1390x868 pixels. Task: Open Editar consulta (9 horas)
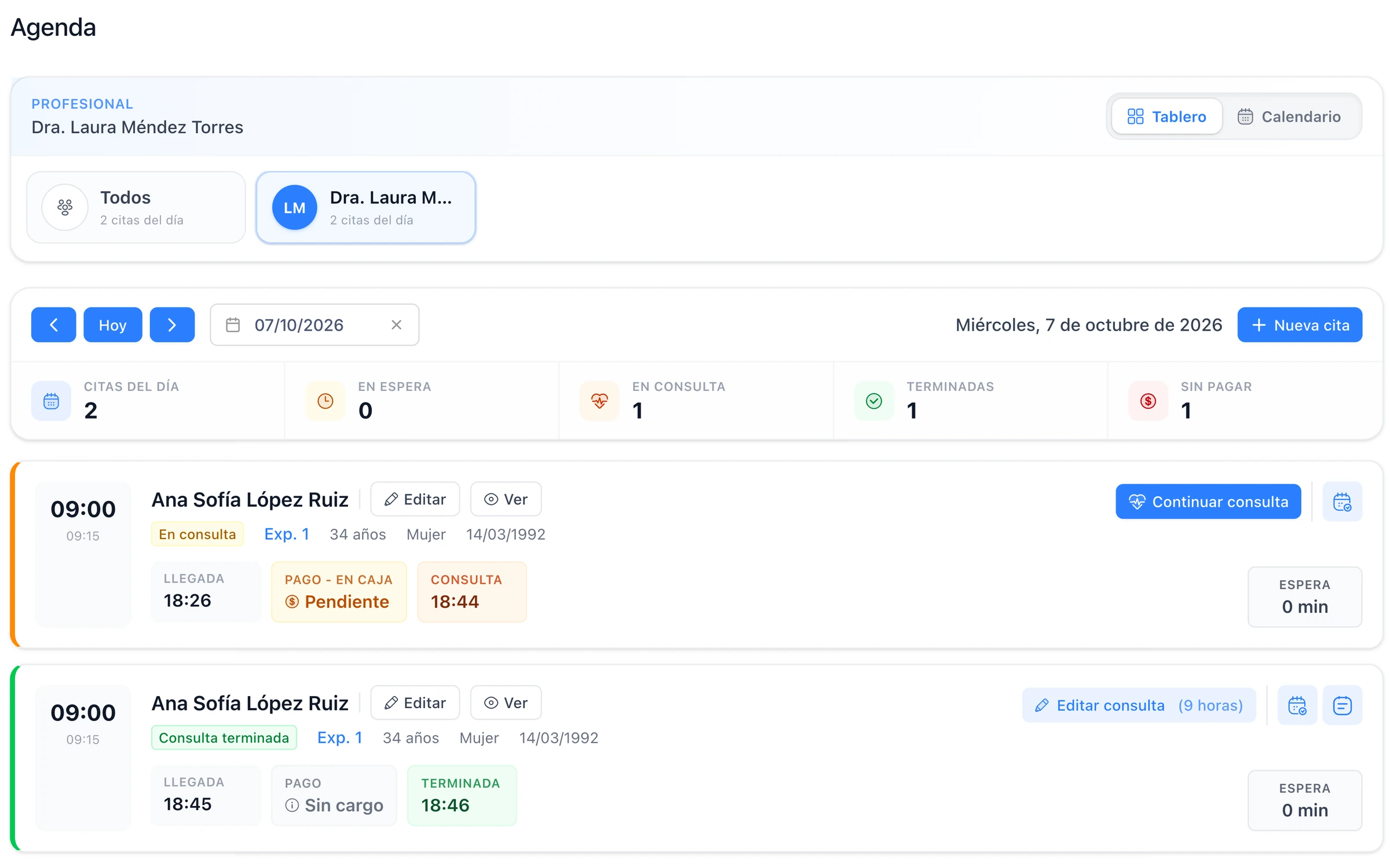click(x=1139, y=705)
